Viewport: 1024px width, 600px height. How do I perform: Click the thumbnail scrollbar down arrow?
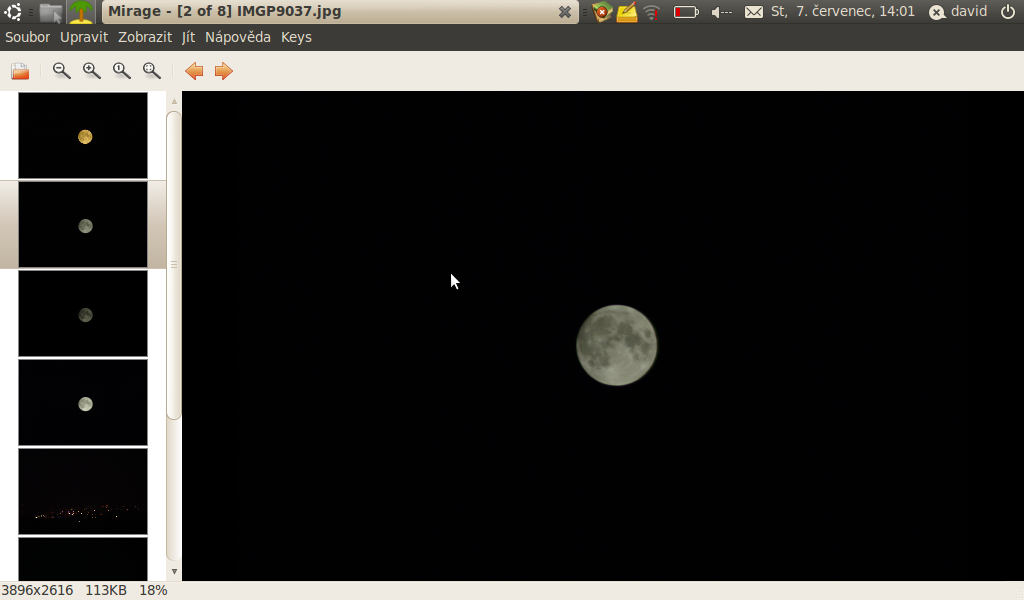(x=174, y=571)
